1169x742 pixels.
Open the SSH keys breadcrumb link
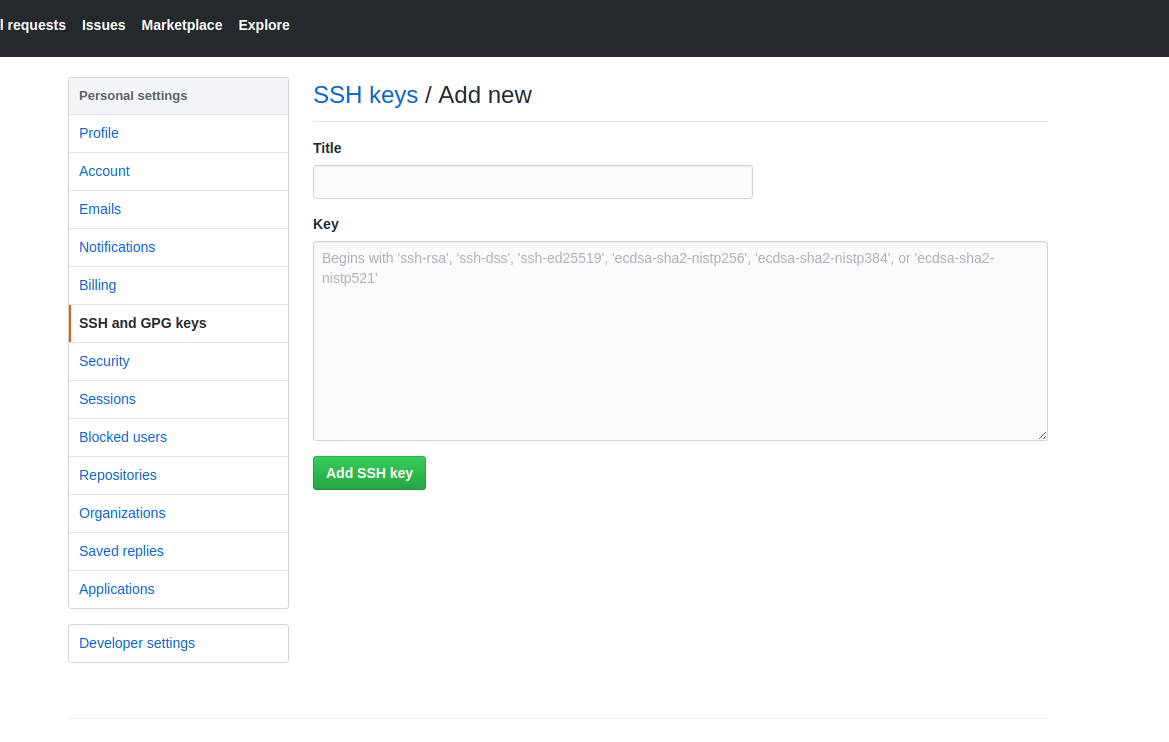click(365, 95)
